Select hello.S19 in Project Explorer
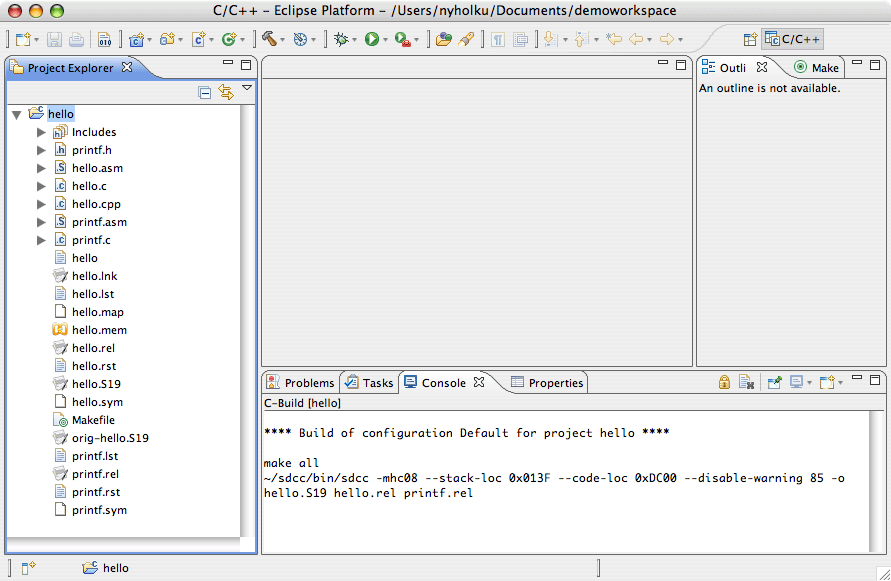Viewport: 891px width, 581px height. 96,384
